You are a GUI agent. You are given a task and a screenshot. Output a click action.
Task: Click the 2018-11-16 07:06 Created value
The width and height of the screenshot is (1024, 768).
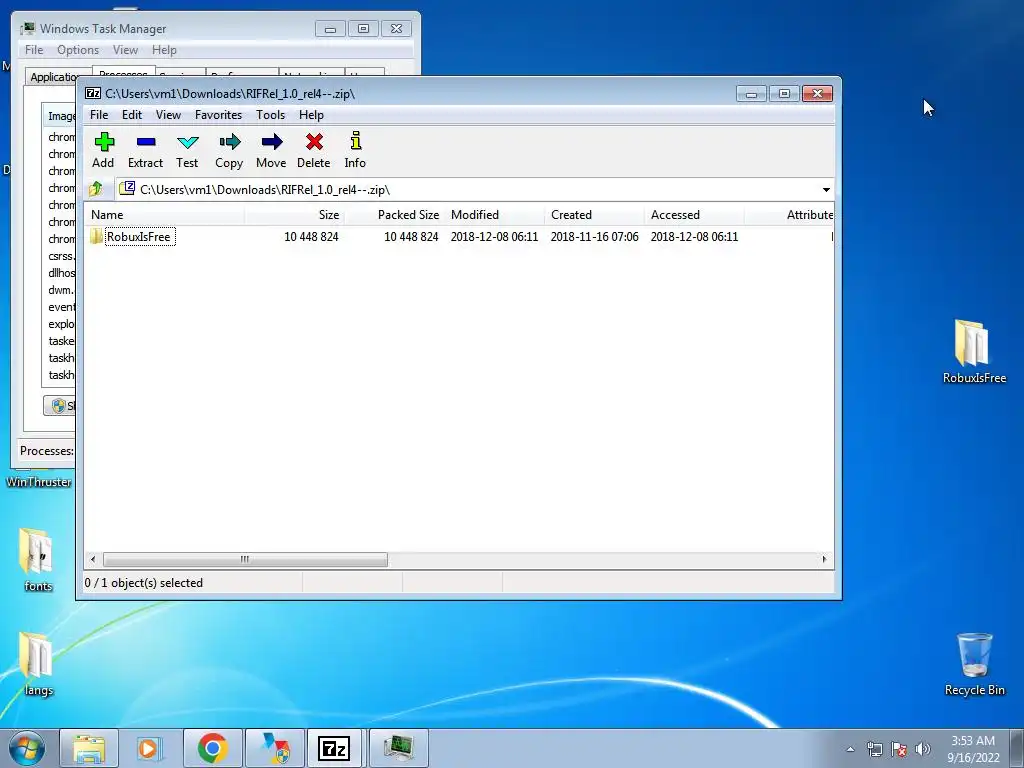(x=594, y=236)
